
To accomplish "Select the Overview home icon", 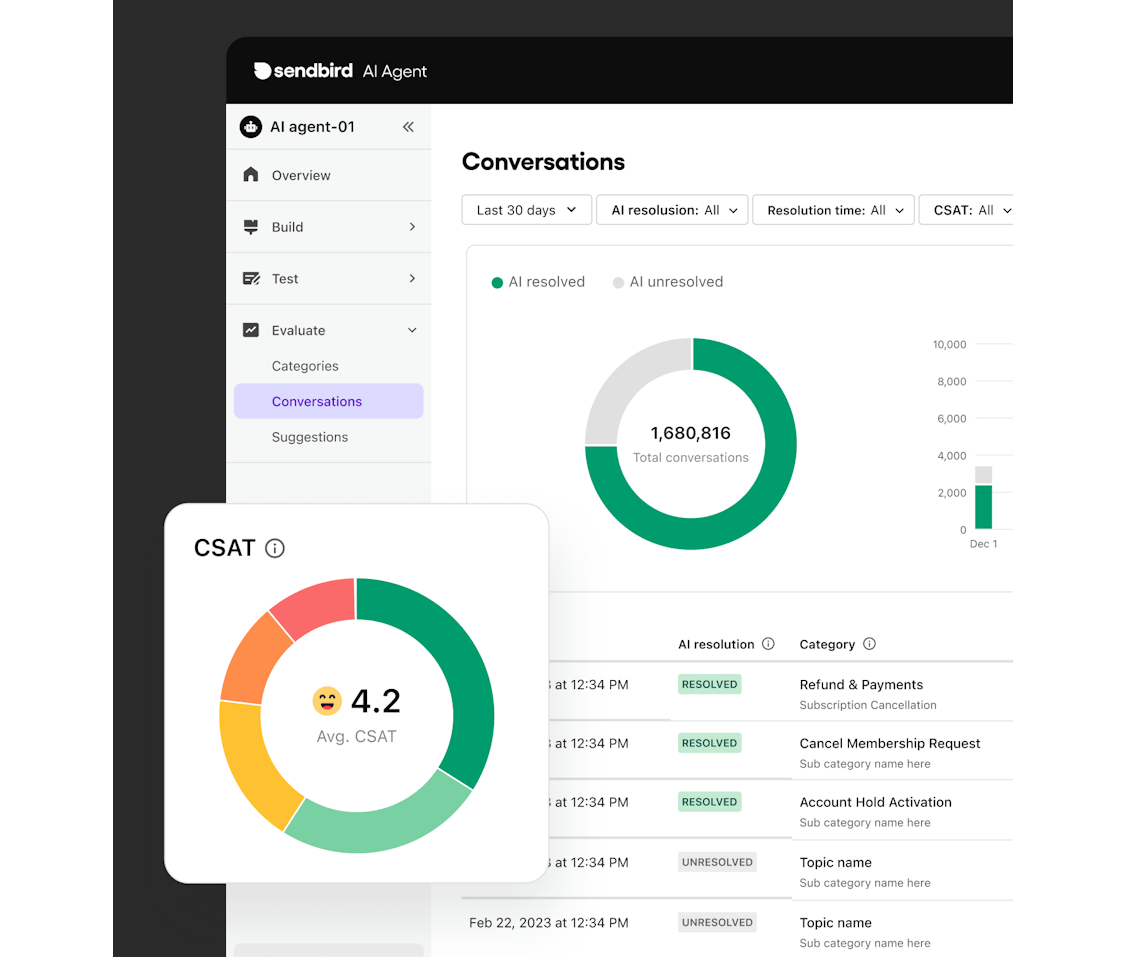I will click(251, 174).
